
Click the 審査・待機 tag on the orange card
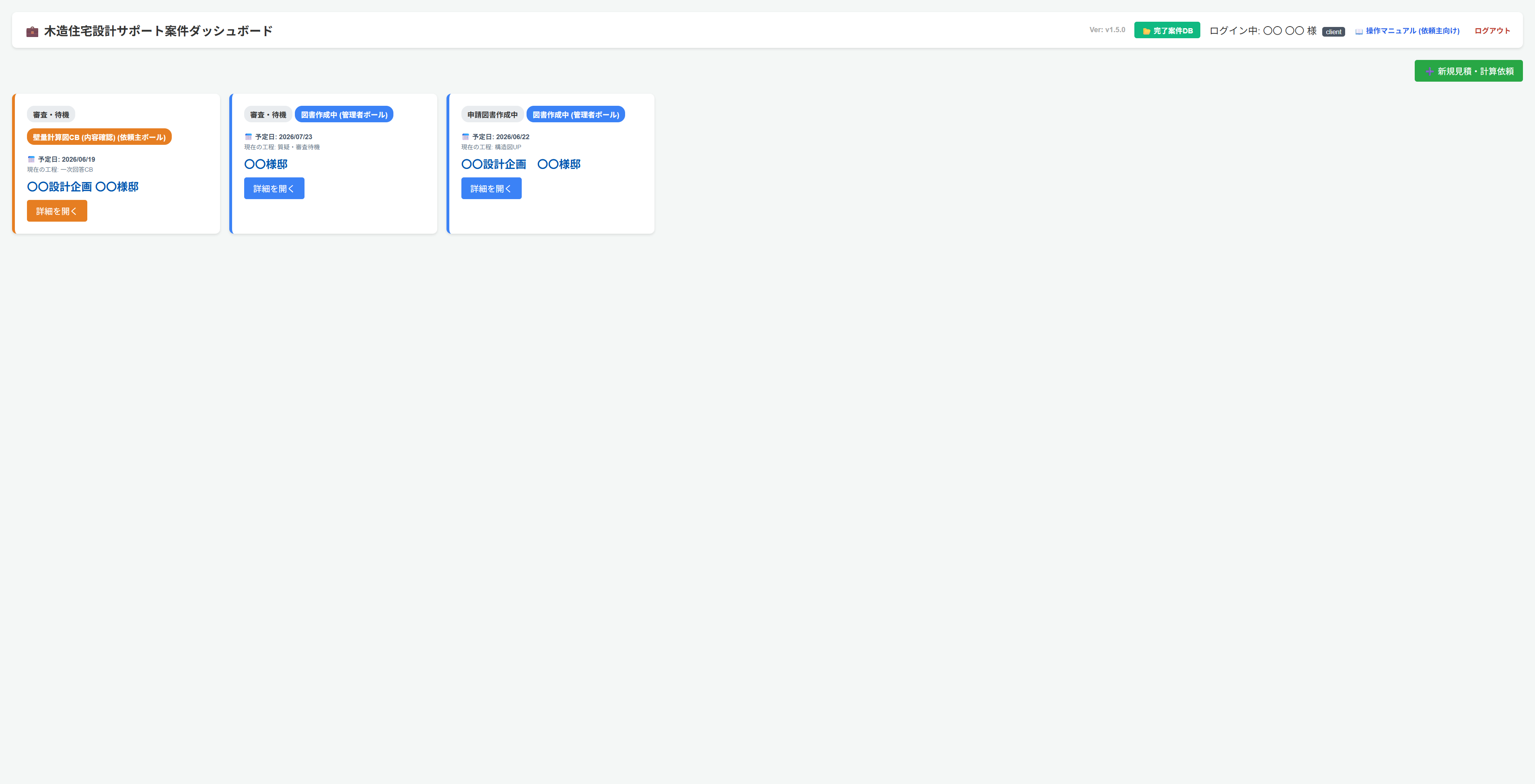(51, 114)
